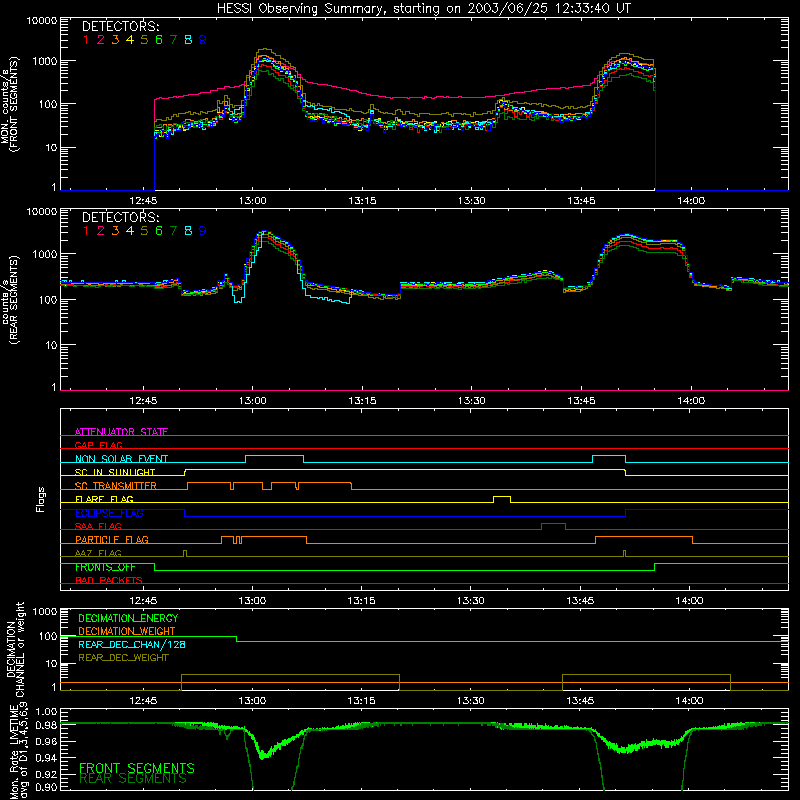
Task: Click the GAP_FLAG label
Action: coord(98,445)
